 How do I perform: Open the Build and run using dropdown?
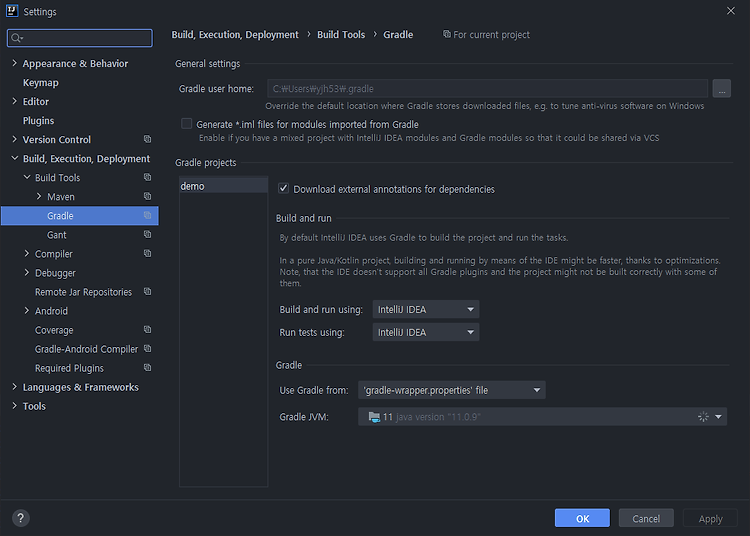tap(426, 309)
